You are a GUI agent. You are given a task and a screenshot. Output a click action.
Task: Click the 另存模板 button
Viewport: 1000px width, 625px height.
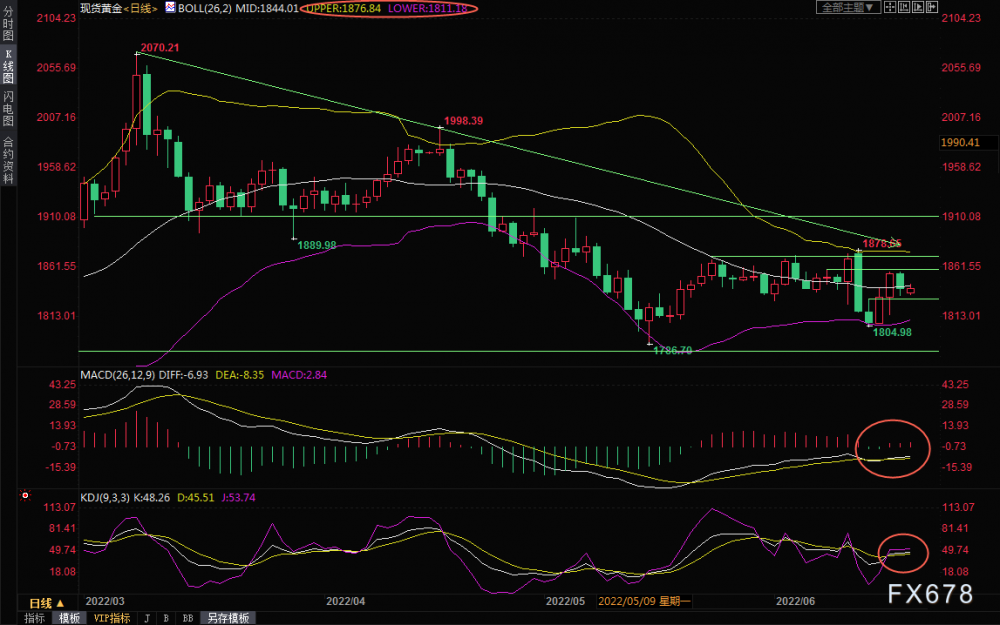pos(228,618)
